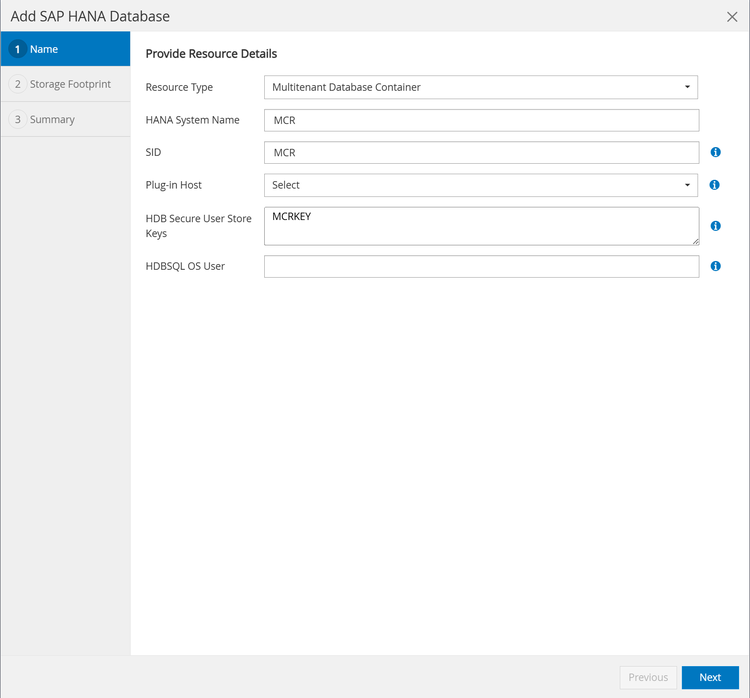Click the textarea resize handle corner
This screenshot has height=698, width=750.
point(695,240)
